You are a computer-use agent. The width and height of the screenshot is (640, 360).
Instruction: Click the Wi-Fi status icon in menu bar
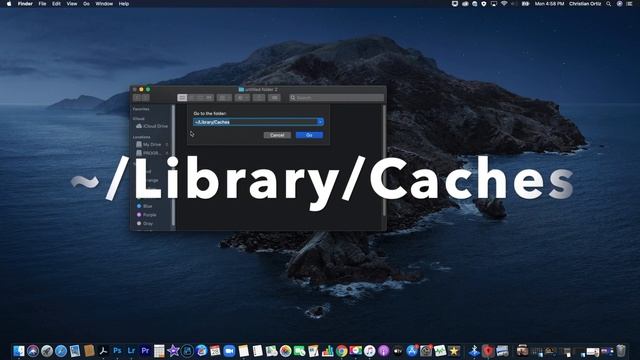point(504,4)
